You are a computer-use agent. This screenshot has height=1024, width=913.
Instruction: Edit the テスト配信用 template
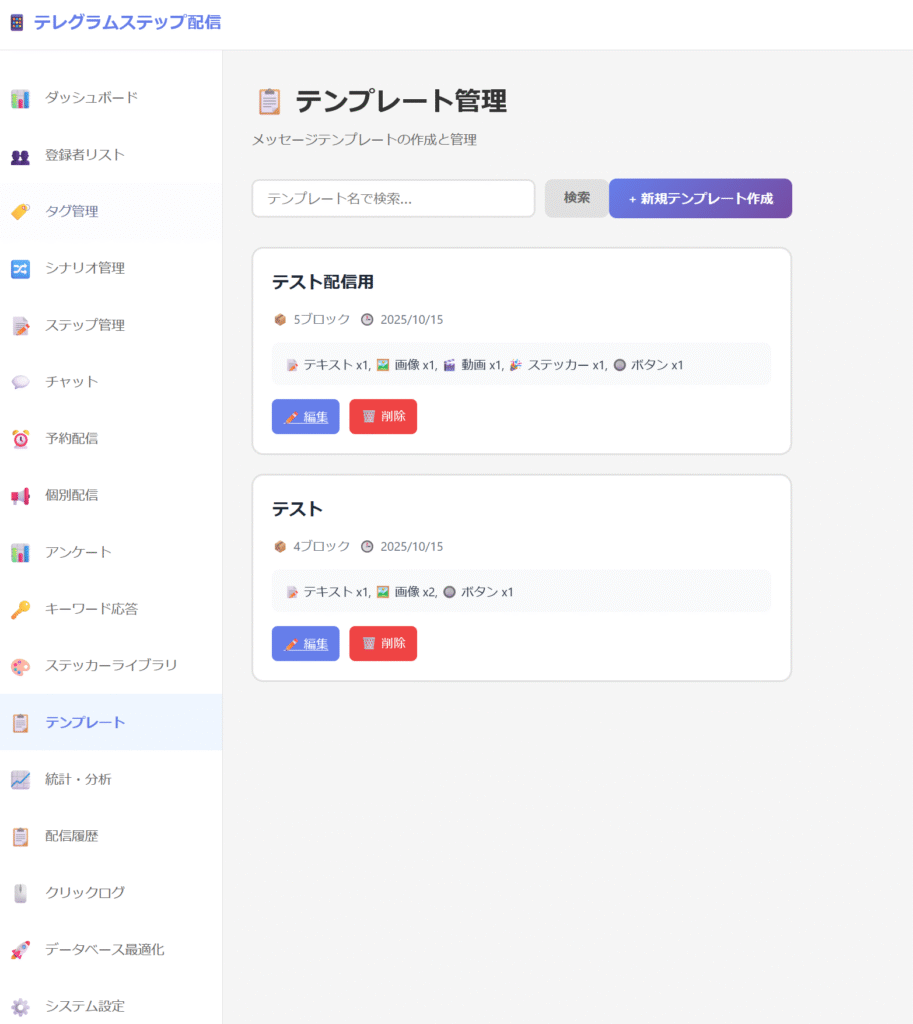[x=306, y=417]
